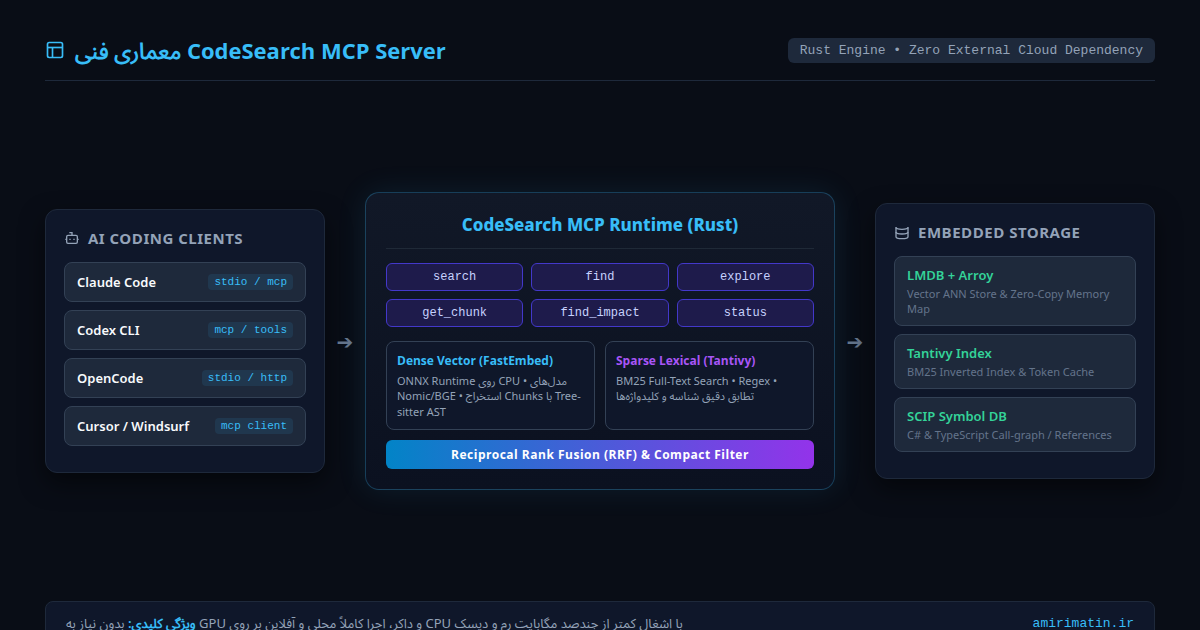Click the AI CODING CLIENTS heading
The width and height of the screenshot is (1200, 630).
click(x=165, y=239)
